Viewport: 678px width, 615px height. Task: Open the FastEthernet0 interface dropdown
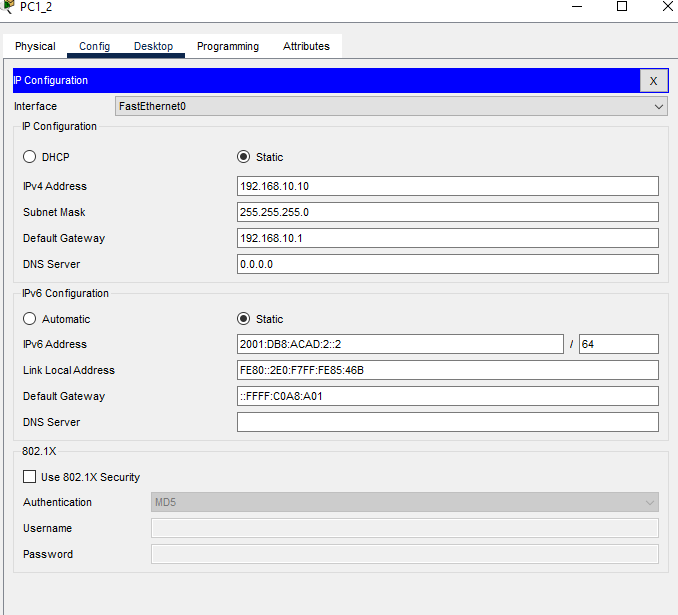click(391, 106)
